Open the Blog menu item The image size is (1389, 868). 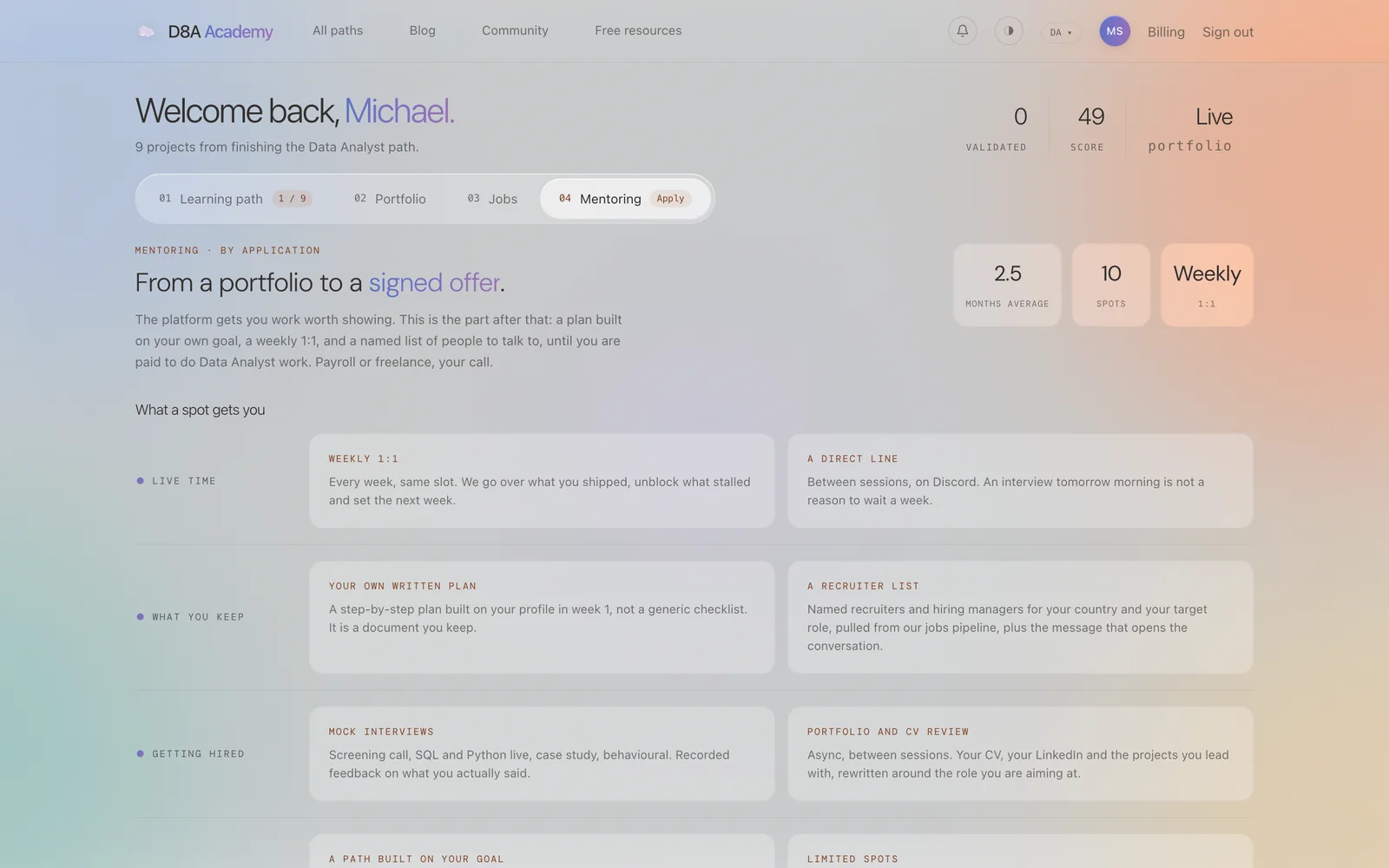coord(423,30)
